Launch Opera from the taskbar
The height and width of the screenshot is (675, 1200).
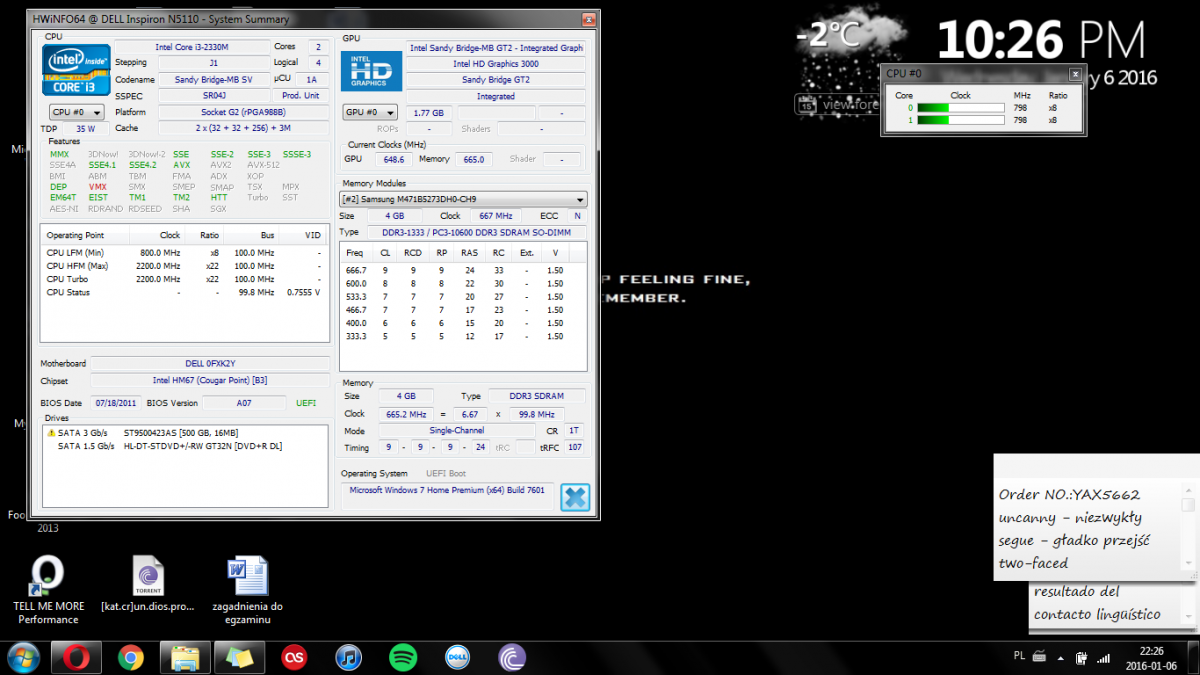tap(77, 657)
